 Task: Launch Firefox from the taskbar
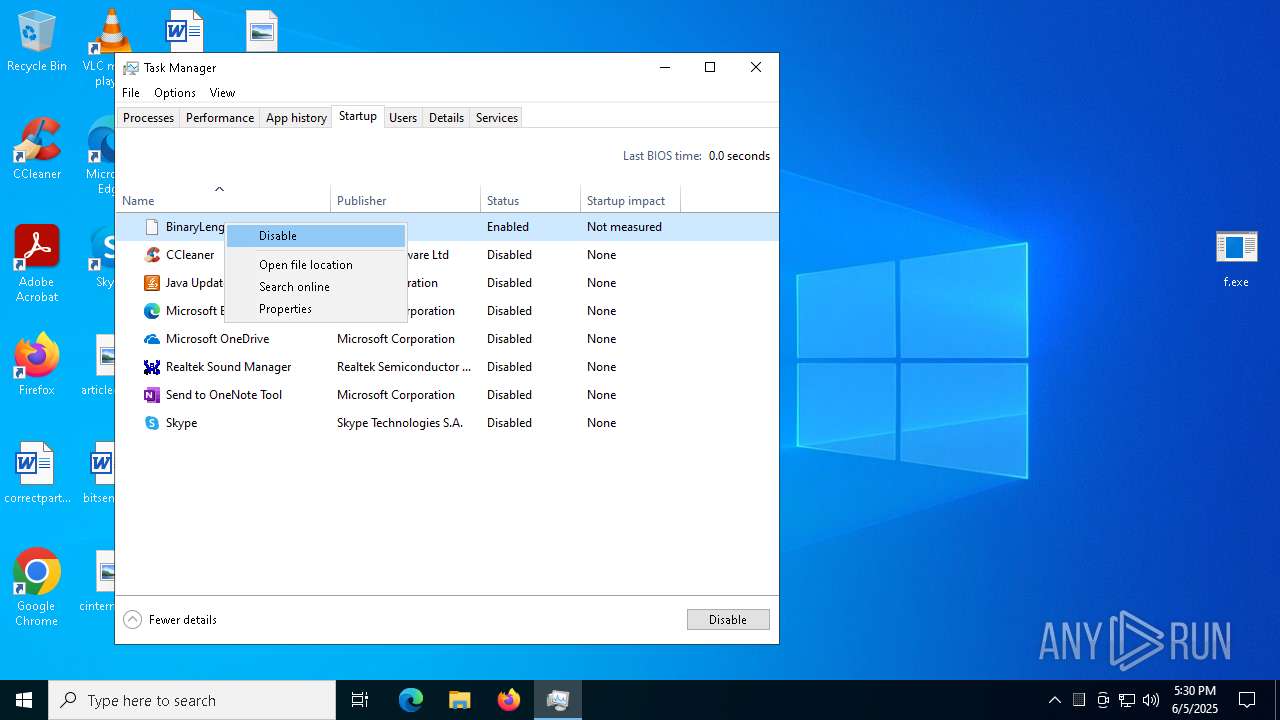(x=509, y=700)
